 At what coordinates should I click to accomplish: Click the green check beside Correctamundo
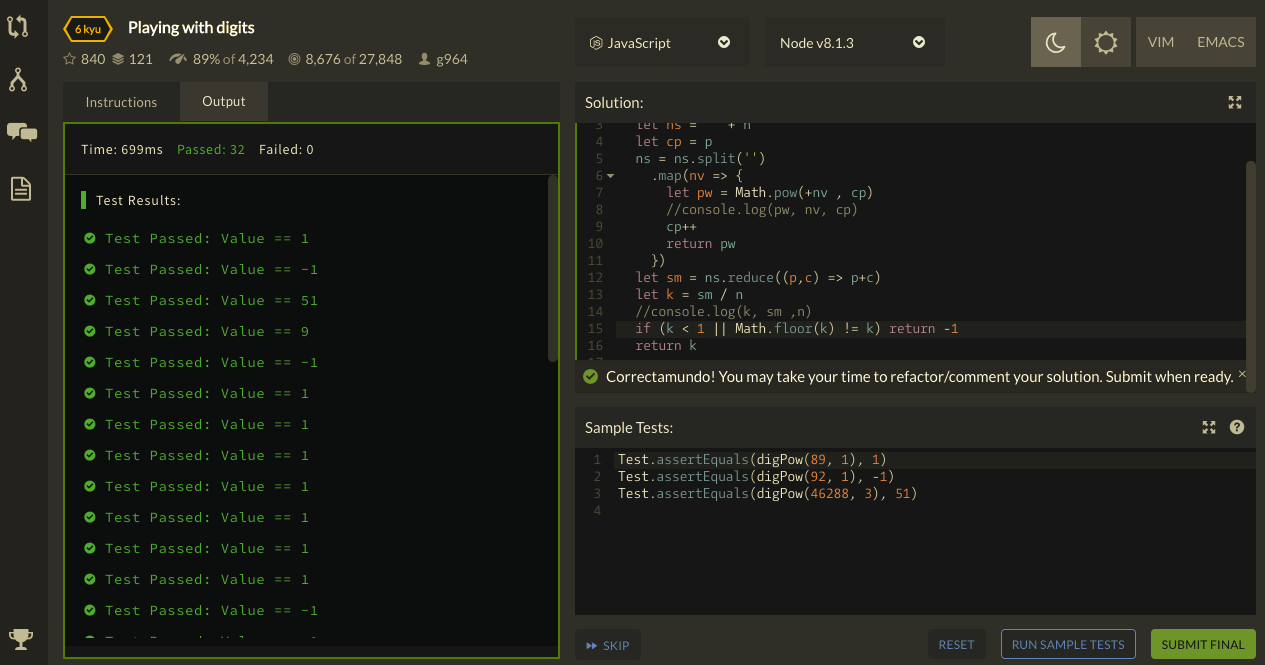click(590, 377)
